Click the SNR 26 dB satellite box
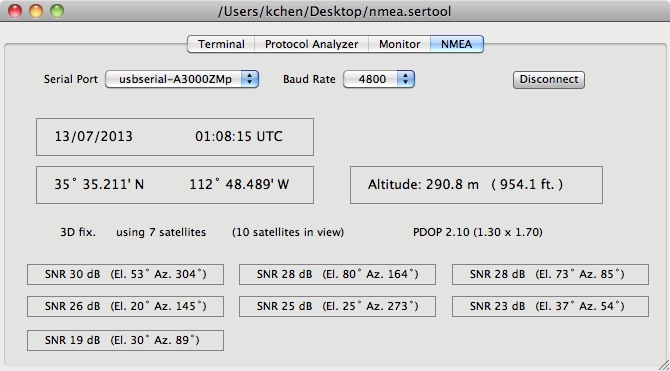 click(125, 306)
